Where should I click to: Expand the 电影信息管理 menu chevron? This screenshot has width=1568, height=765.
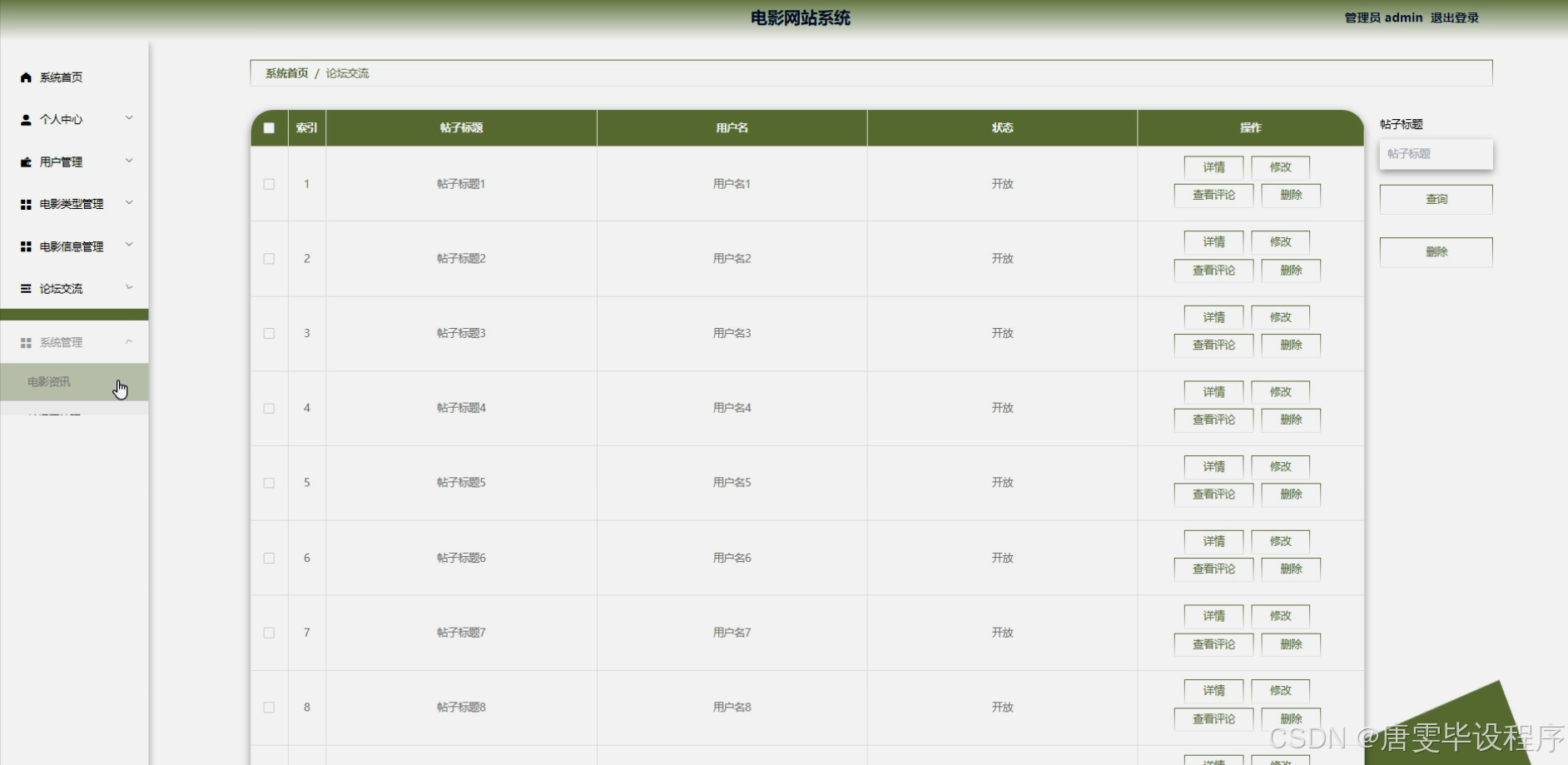point(129,245)
